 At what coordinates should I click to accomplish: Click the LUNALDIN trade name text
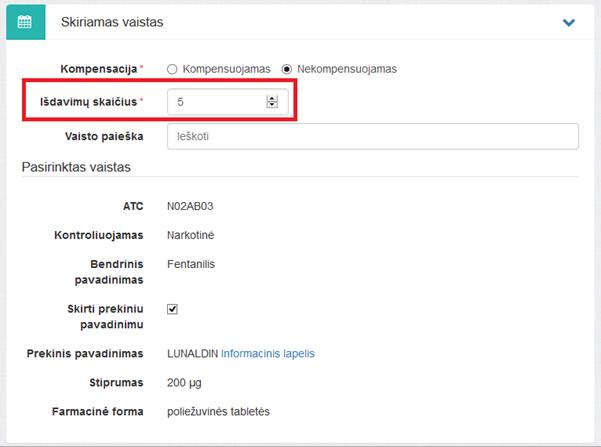point(193,353)
